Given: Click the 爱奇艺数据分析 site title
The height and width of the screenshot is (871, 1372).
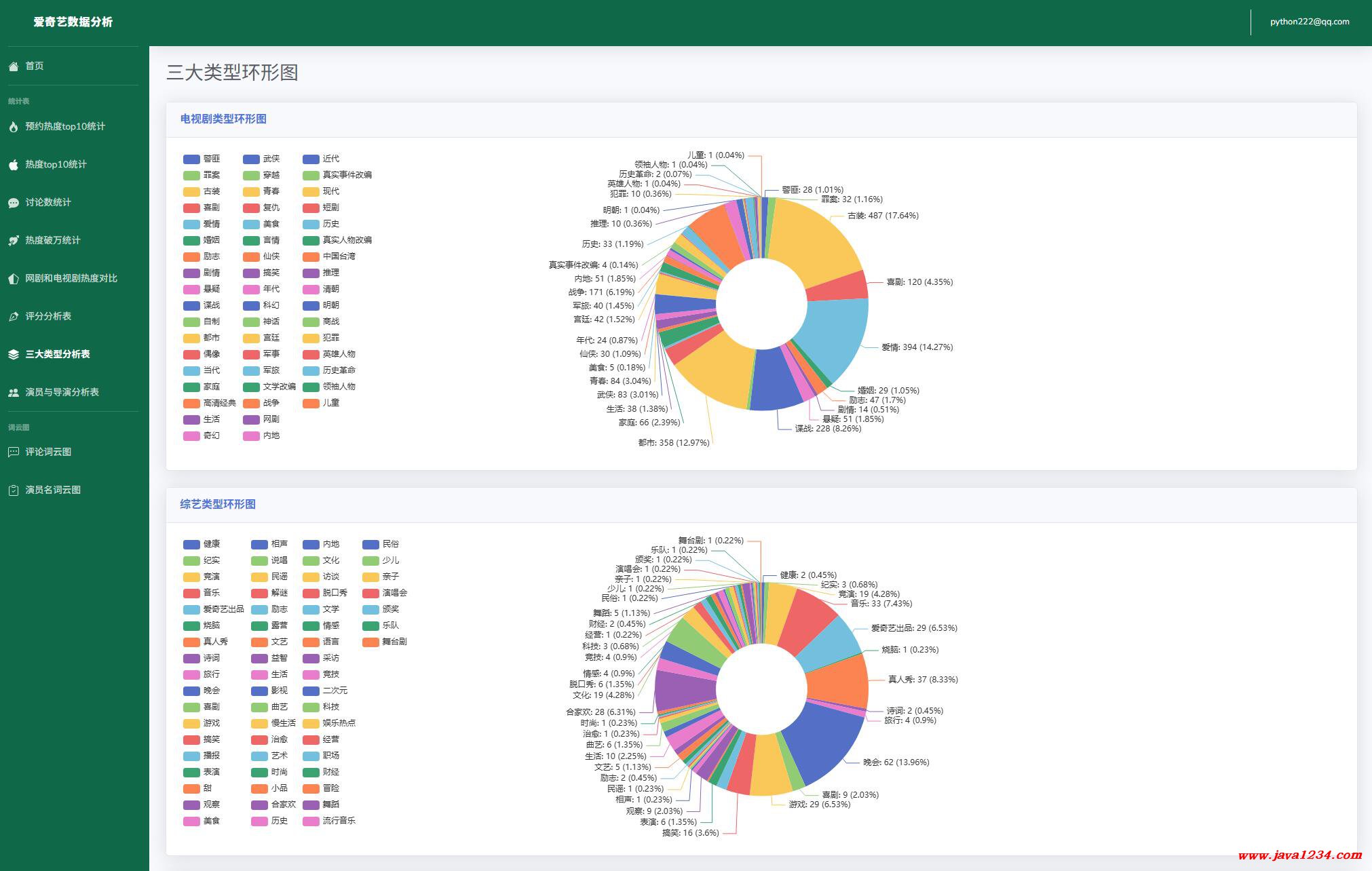Looking at the screenshot, I should 73,22.
